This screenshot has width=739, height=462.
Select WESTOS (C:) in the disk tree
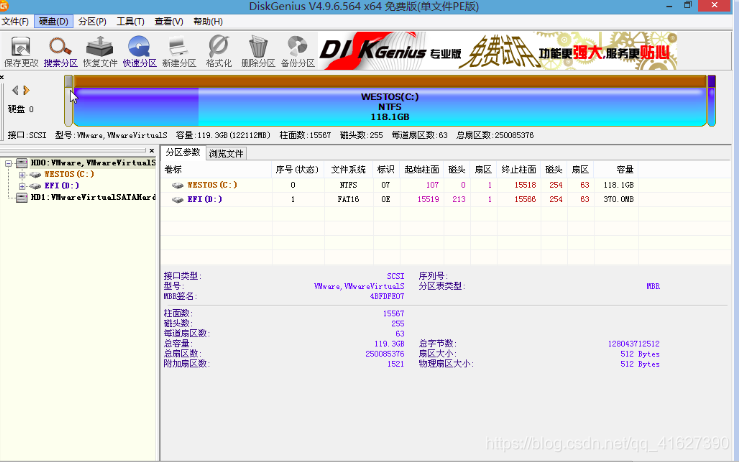tap(69, 174)
